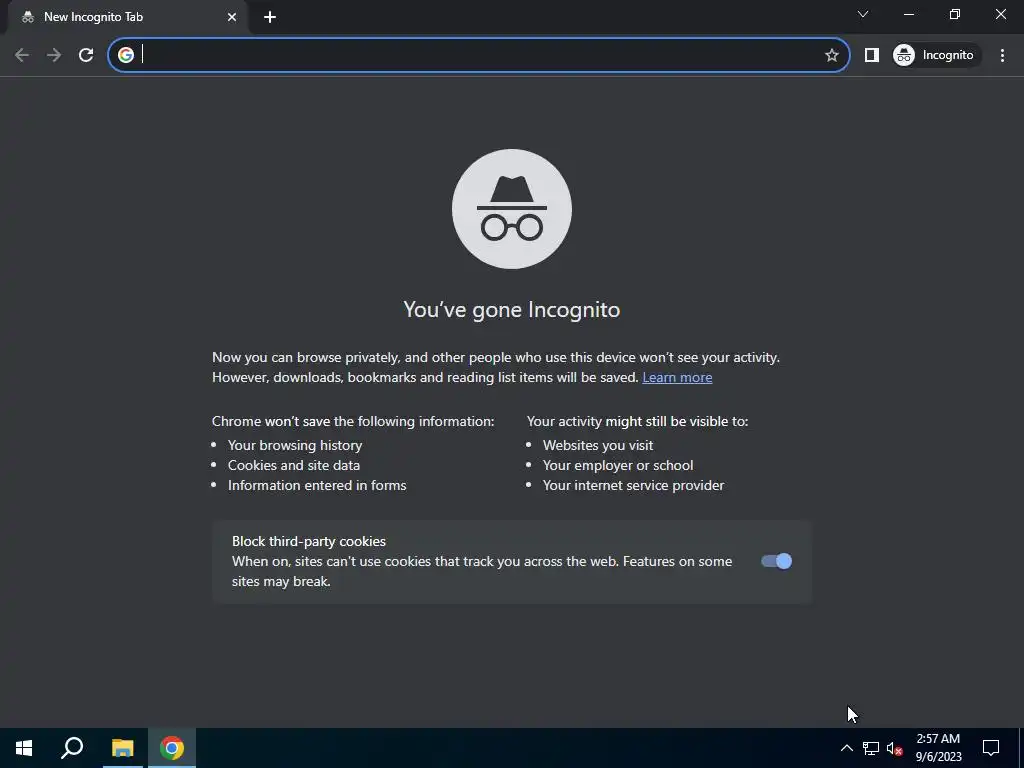
Task: Click "Your browsing history" bullet text
Action: pos(295,445)
